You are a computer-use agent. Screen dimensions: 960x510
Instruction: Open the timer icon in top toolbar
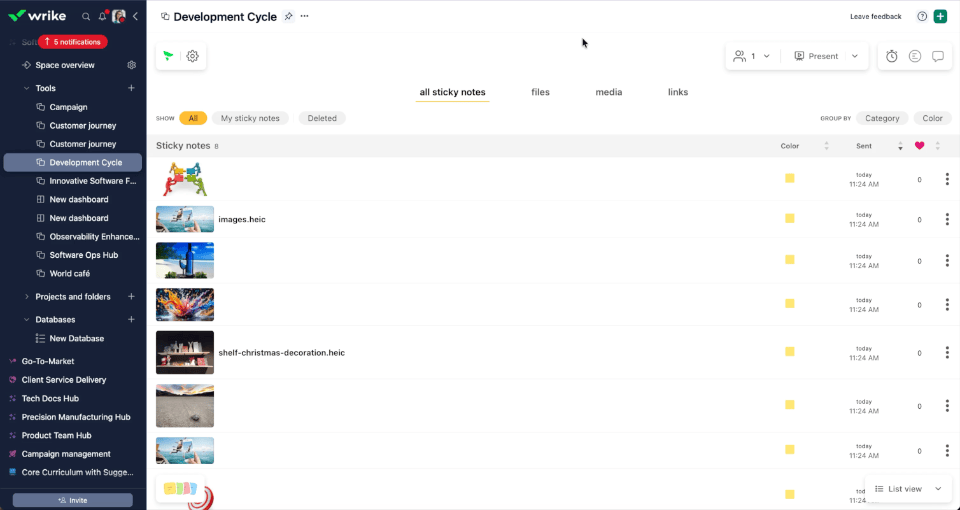point(891,56)
